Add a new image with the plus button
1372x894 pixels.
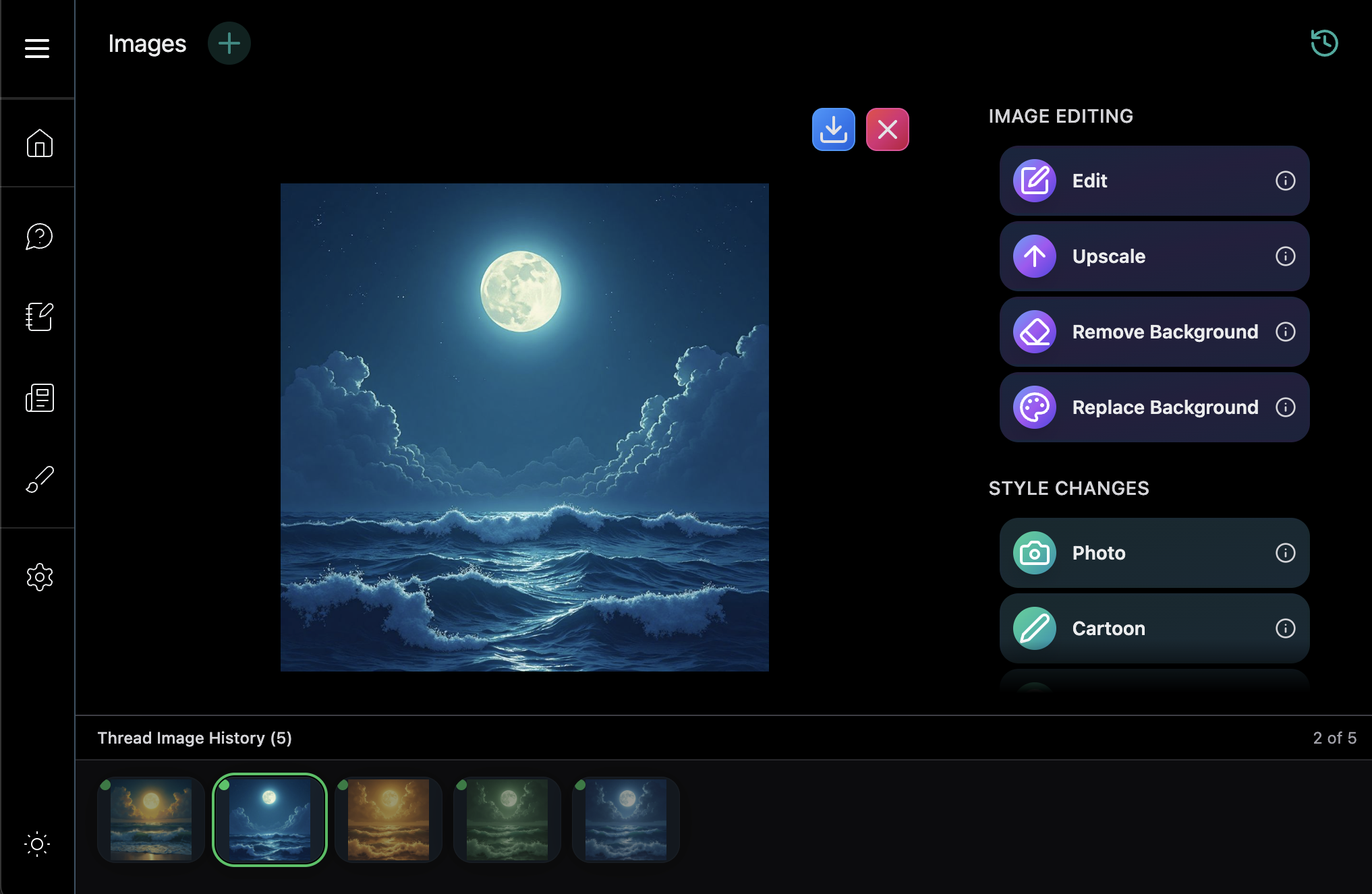(x=229, y=42)
